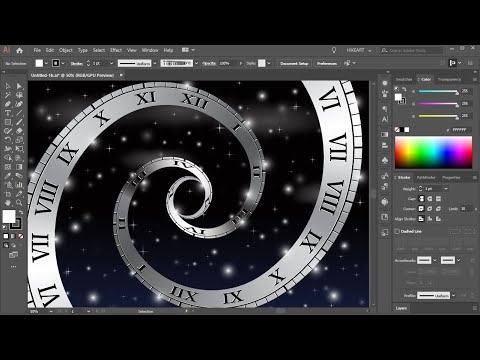Select the Shape Builder tool

tap(8, 158)
